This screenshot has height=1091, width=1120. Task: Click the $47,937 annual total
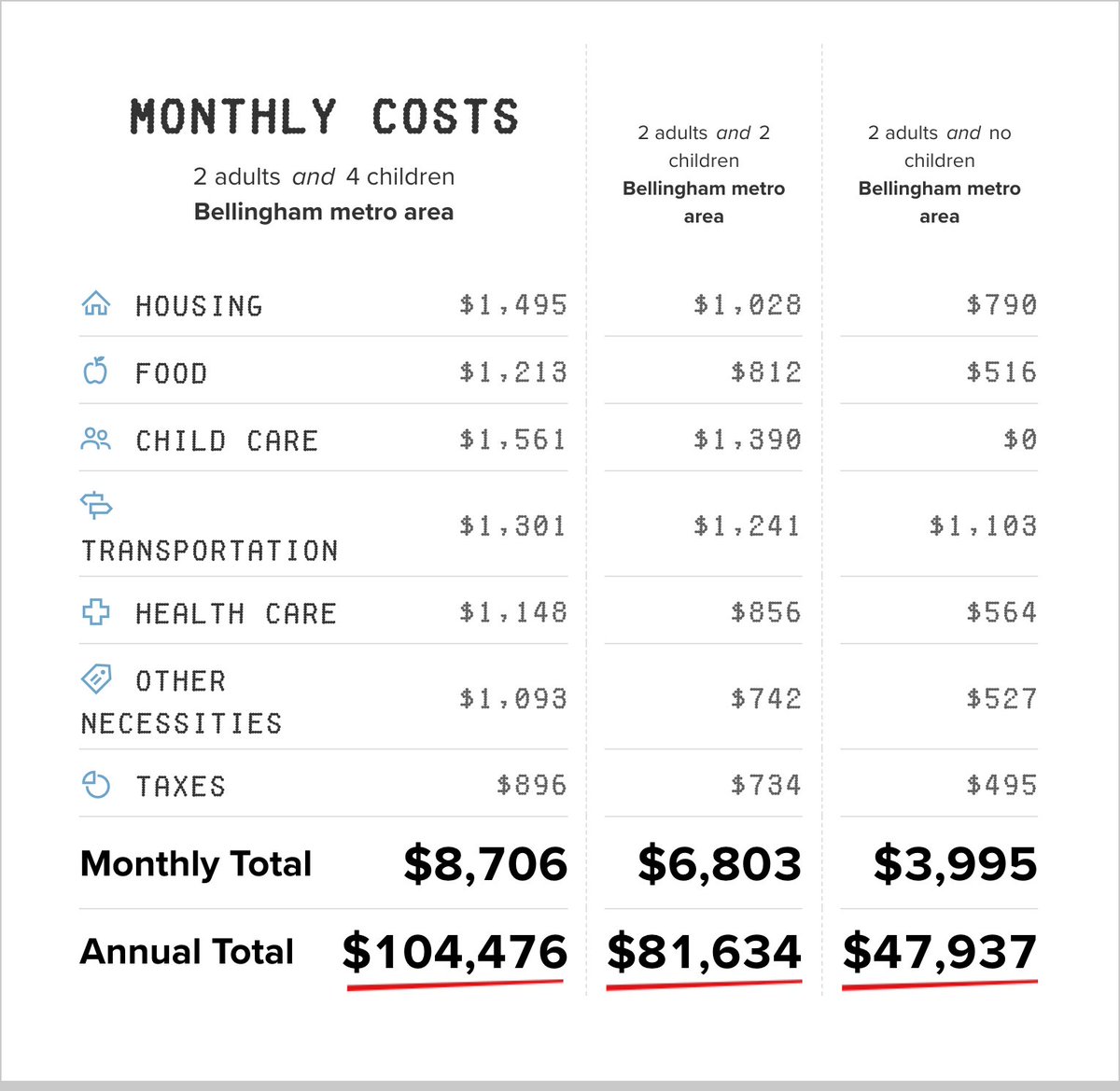939,952
